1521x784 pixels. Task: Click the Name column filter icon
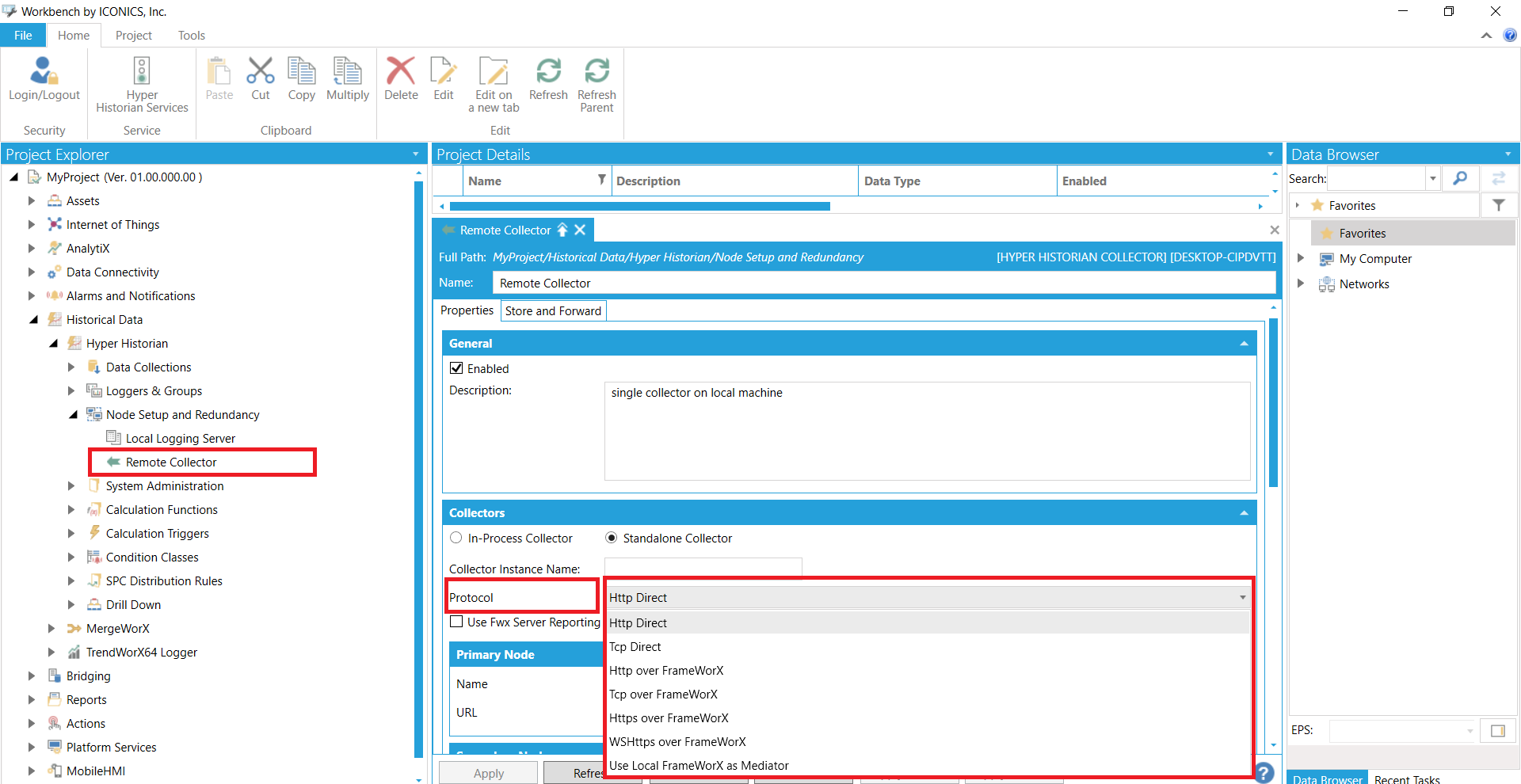point(601,180)
